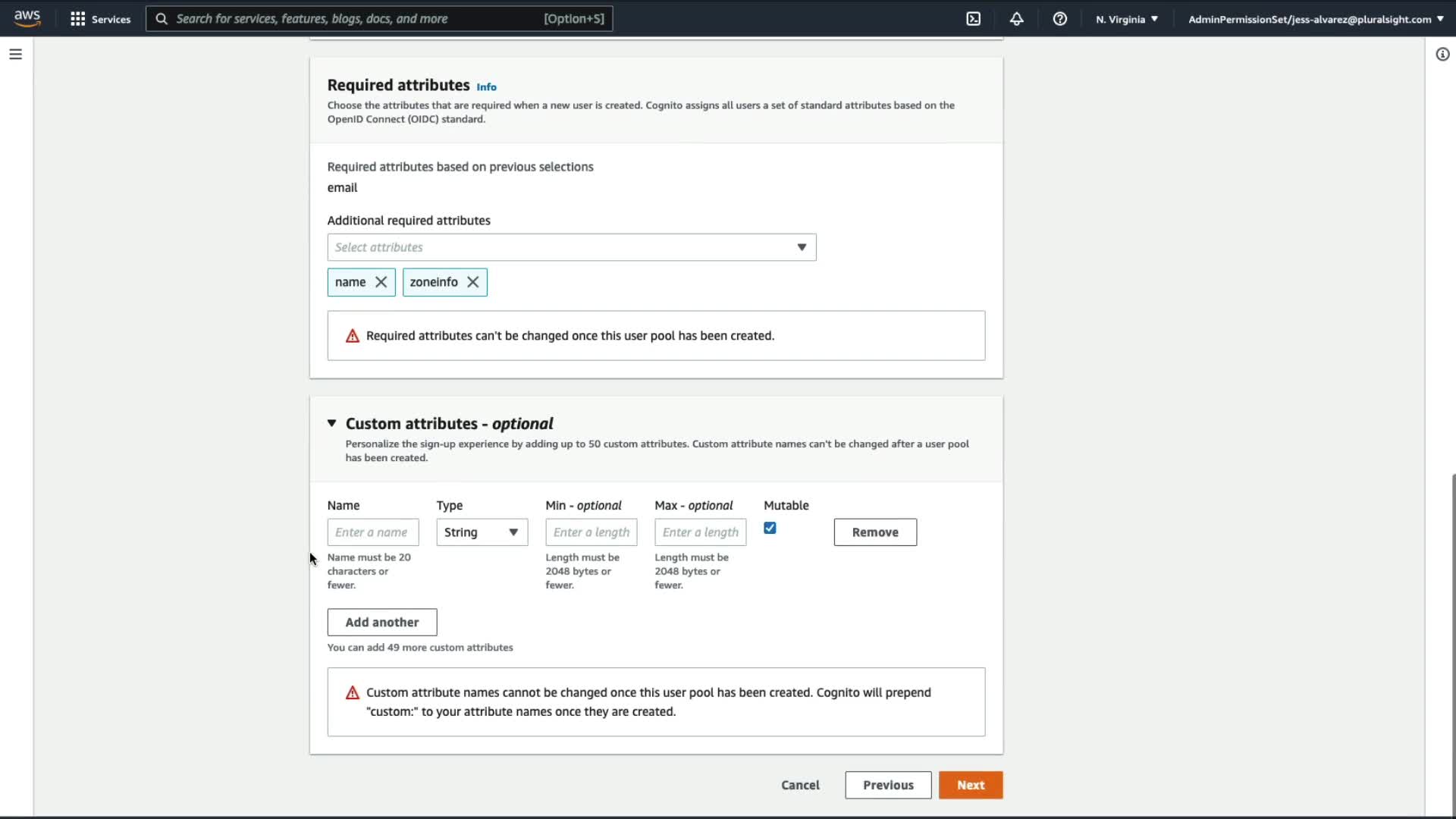Remove the zoneinfo attribute tag
1456x819 pixels.
[x=473, y=282]
